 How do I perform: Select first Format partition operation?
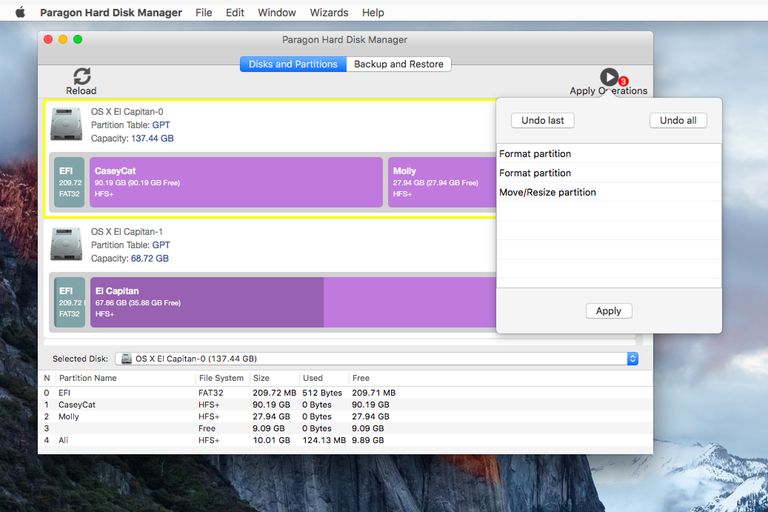[x=608, y=154]
